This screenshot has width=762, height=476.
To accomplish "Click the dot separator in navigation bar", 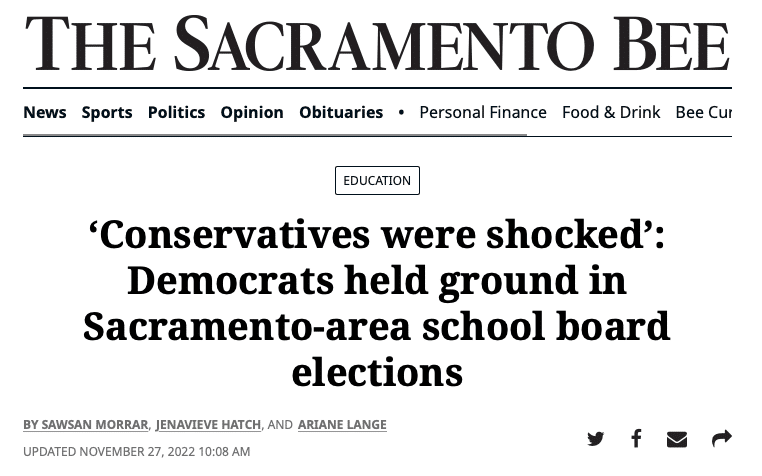I will pos(401,112).
